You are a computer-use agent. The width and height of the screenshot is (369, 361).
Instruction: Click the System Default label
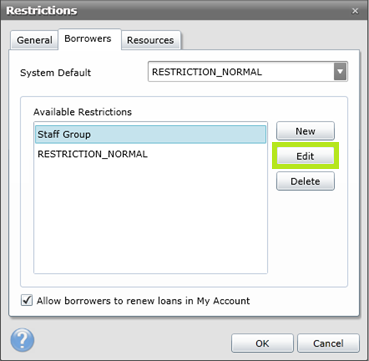click(55, 73)
